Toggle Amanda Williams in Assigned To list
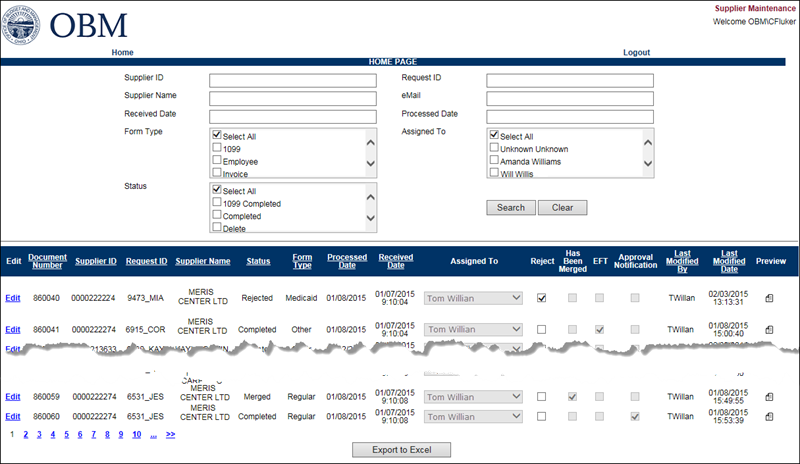The image size is (800, 464). tap(494, 161)
